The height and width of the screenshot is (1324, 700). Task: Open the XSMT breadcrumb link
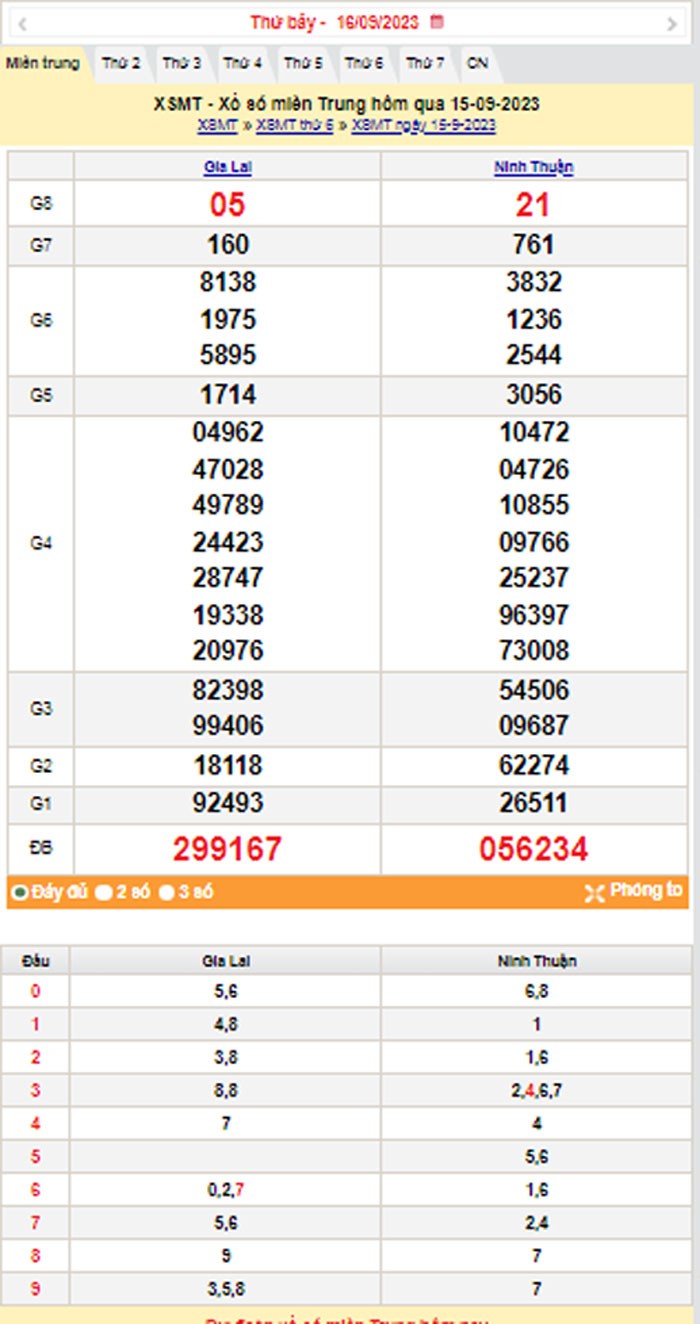coord(218,126)
